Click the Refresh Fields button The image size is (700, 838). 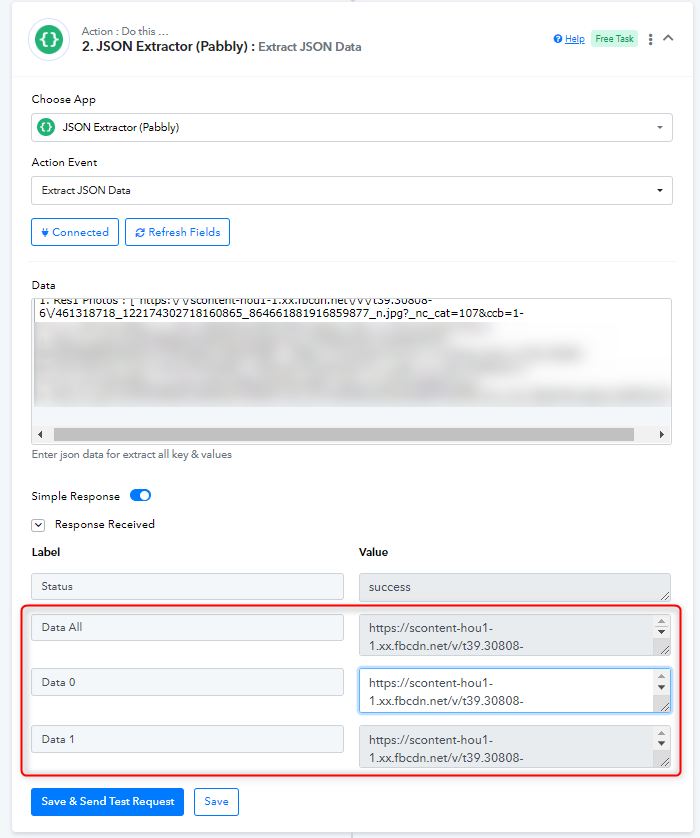(x=177, y=232)
